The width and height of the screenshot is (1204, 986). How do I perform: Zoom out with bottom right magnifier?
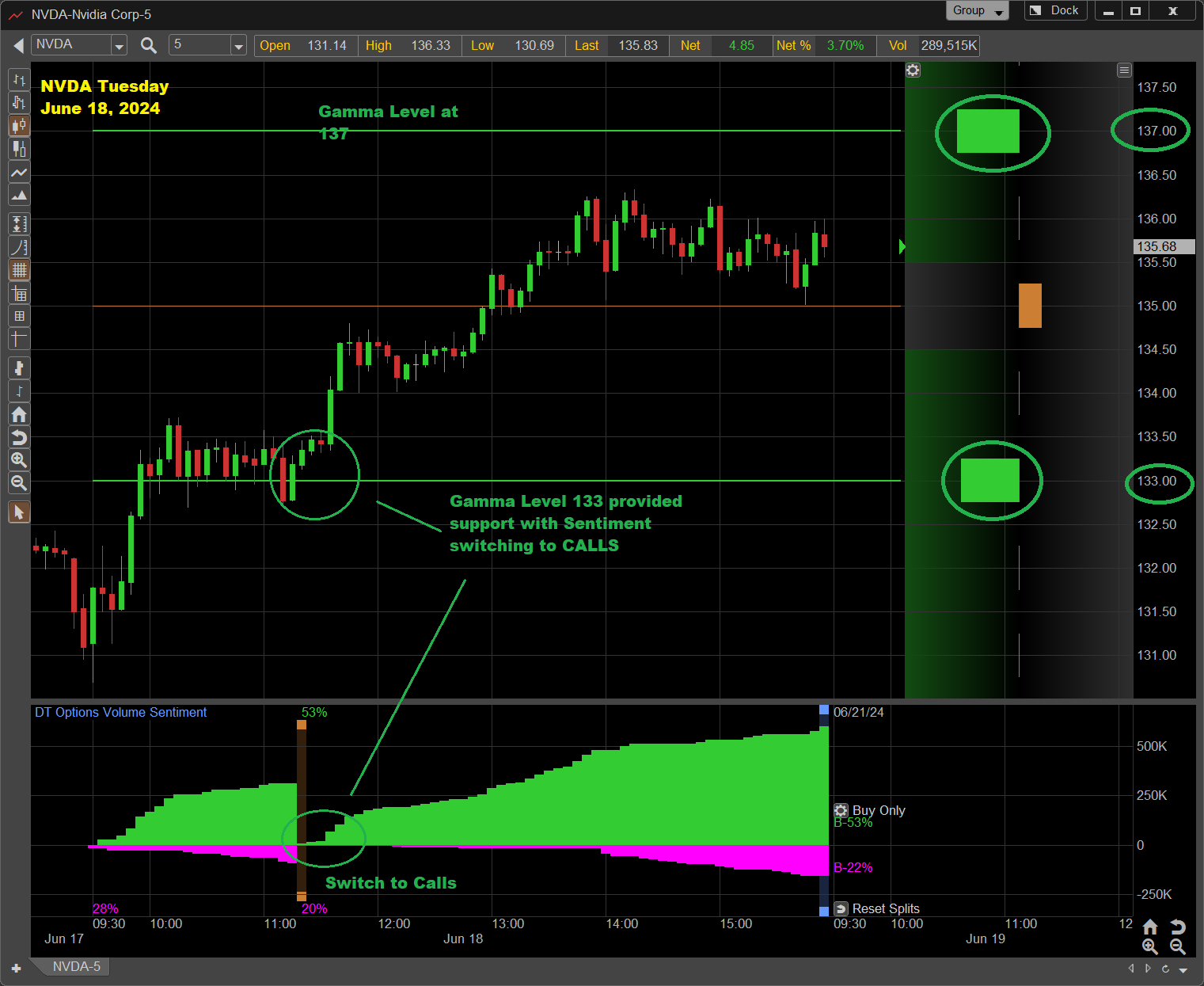pos(1177,946)
